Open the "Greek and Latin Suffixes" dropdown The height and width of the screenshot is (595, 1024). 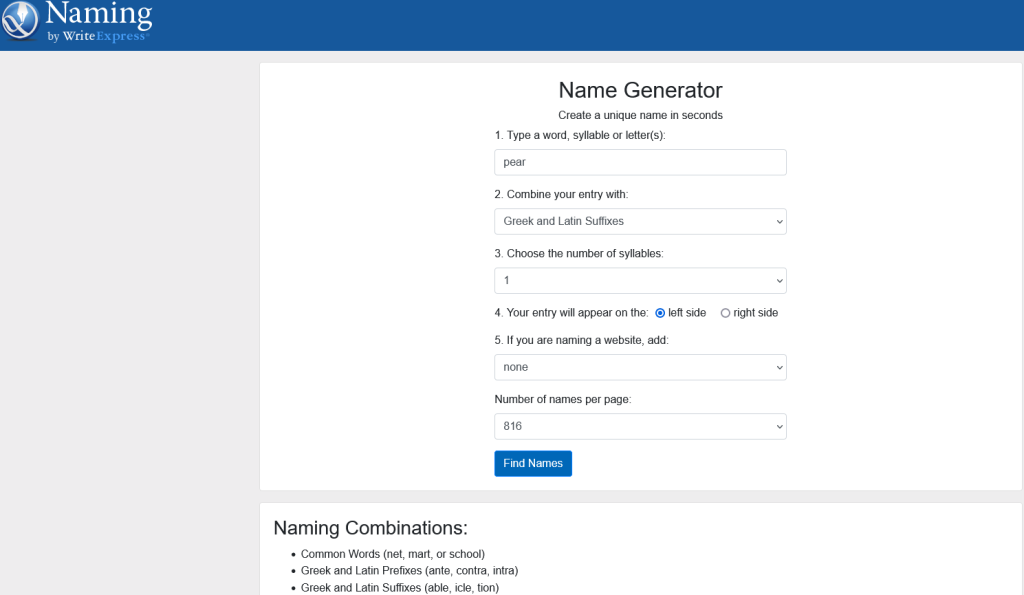point(640,221)
